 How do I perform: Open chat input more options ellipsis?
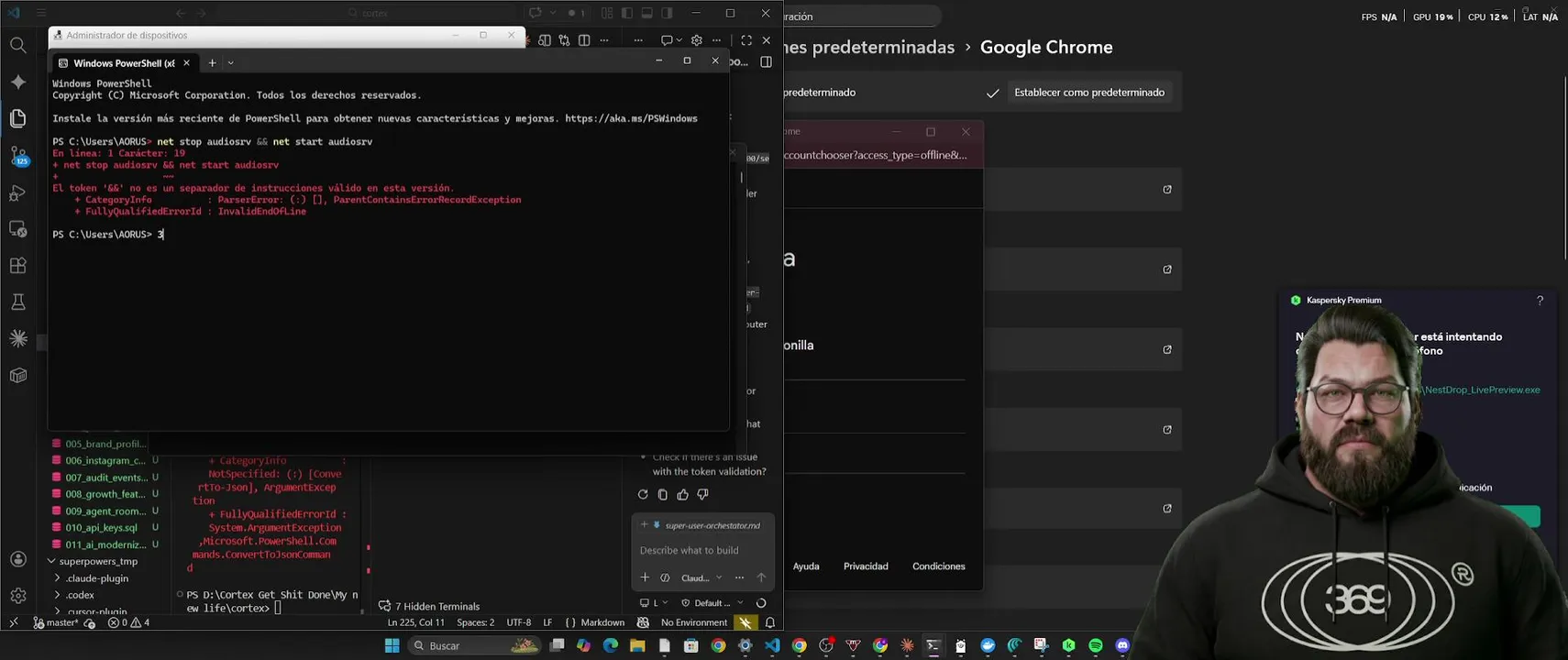[x=739, y=577]
